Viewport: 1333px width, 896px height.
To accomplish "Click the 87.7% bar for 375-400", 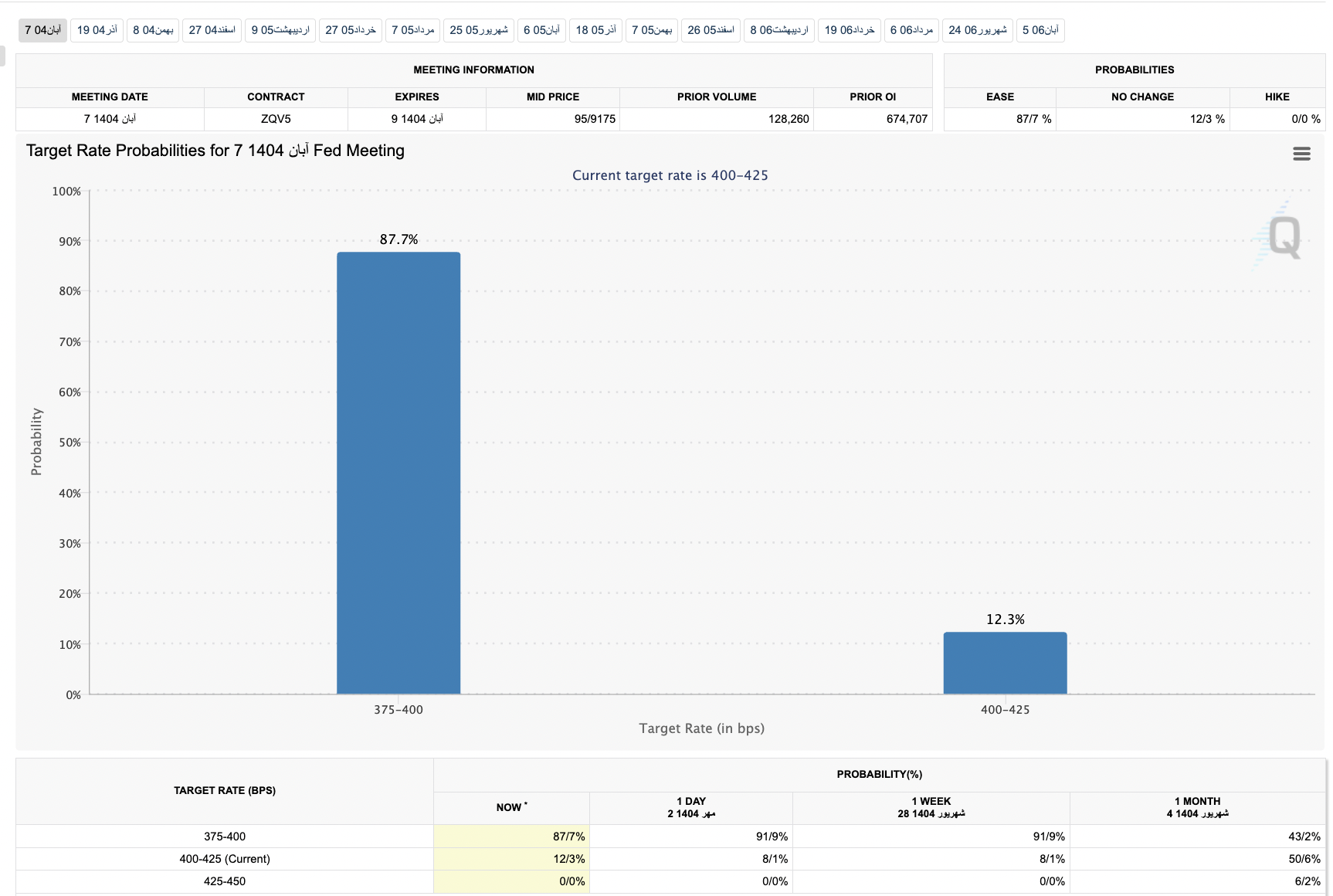I will [x=399, y=473].
